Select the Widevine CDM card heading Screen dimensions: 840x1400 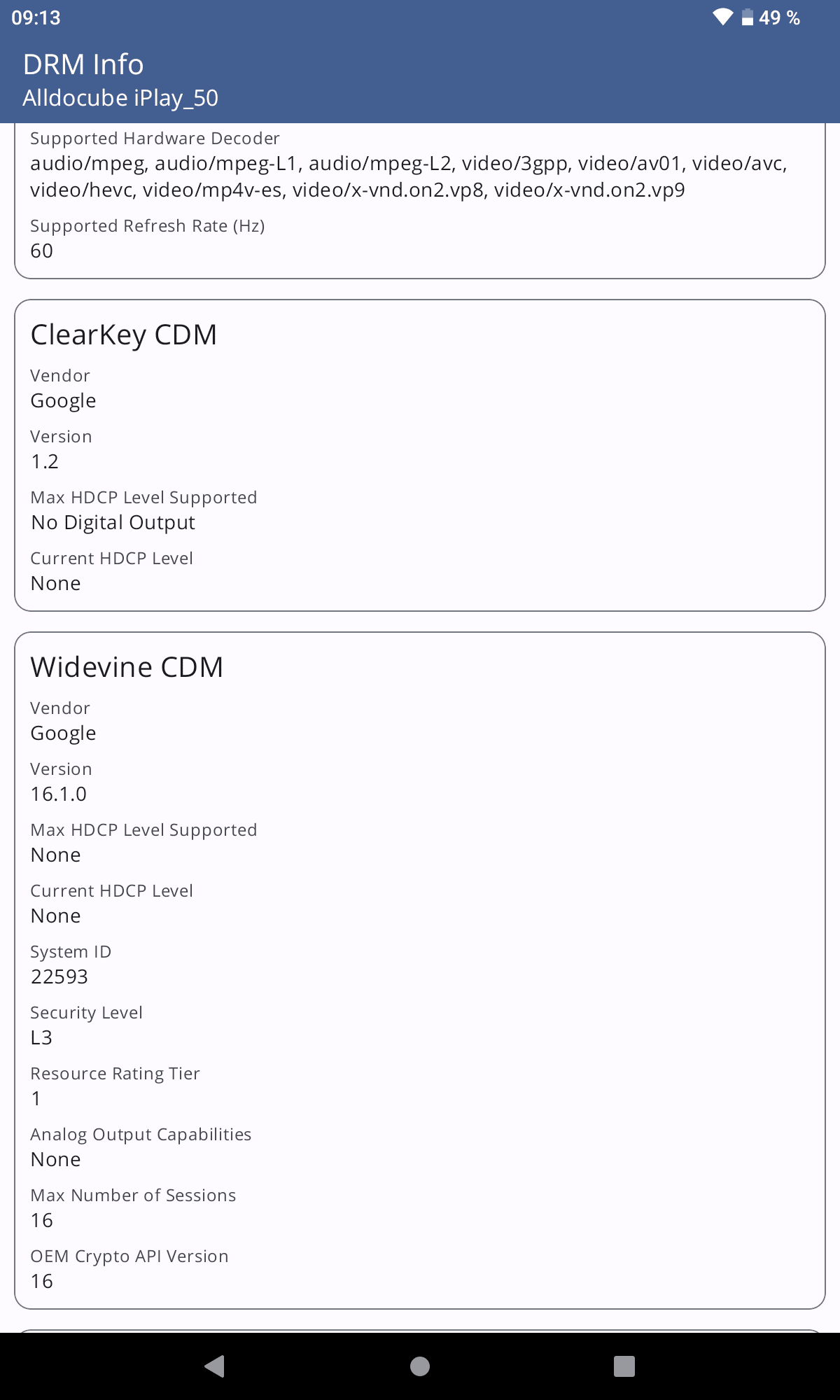pos(127,667)
